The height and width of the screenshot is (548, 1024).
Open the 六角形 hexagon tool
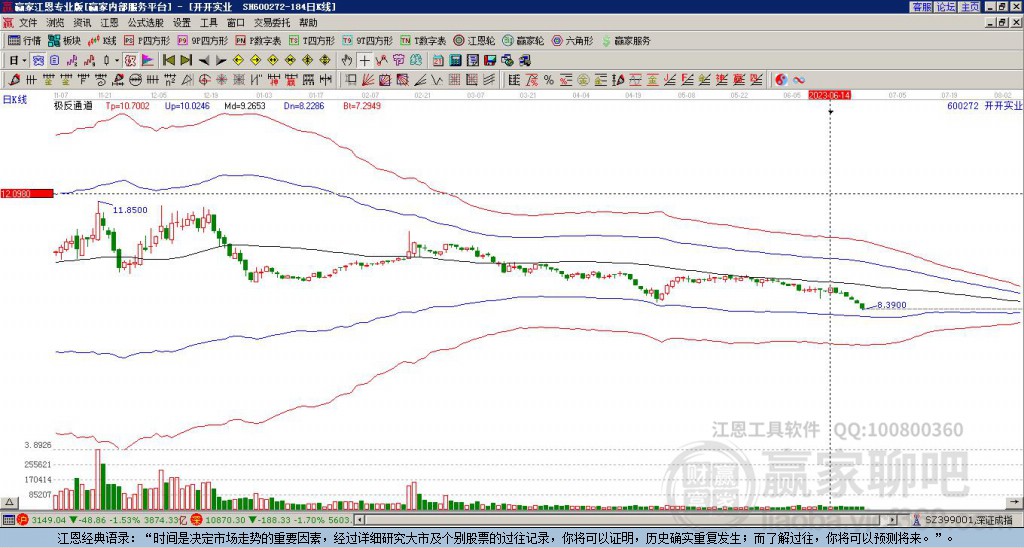pyautogui.click(x=573, y=40)
